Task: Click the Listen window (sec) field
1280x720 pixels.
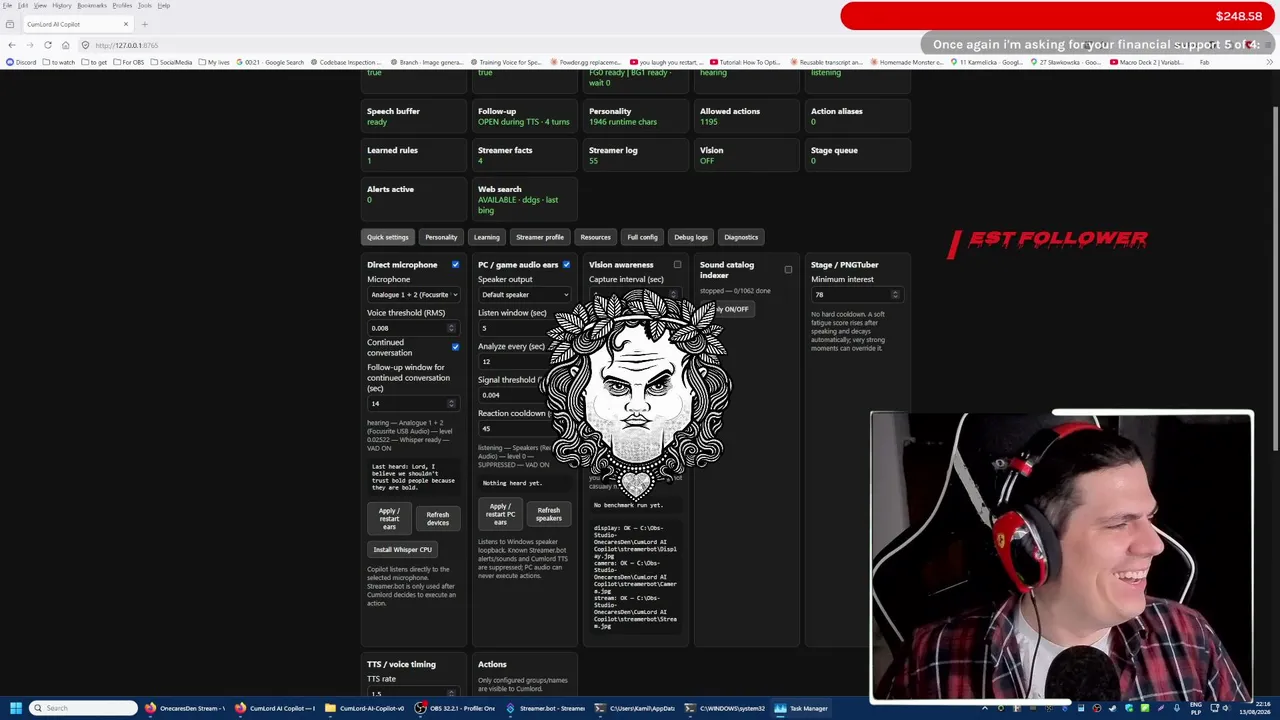Action: point(524,328)
